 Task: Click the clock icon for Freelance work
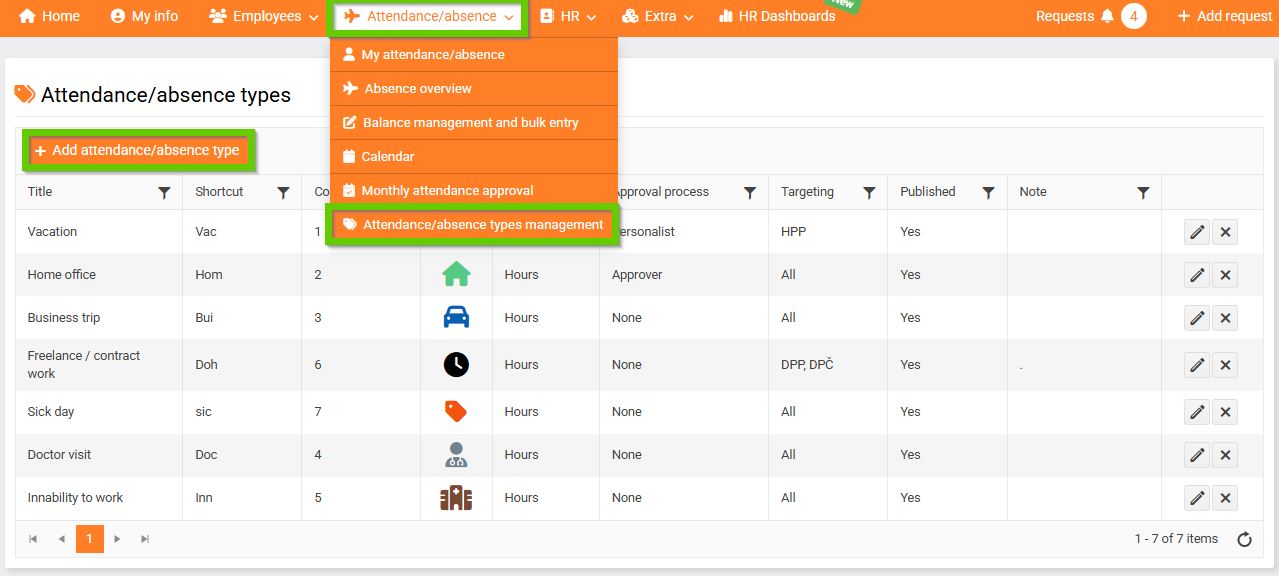click(x=456, y=364)
